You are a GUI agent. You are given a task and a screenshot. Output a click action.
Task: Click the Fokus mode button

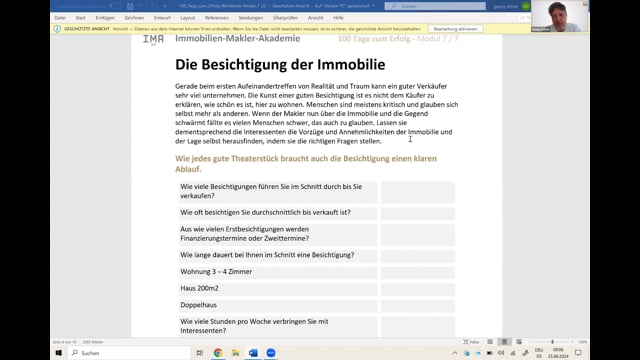[471, 342]
